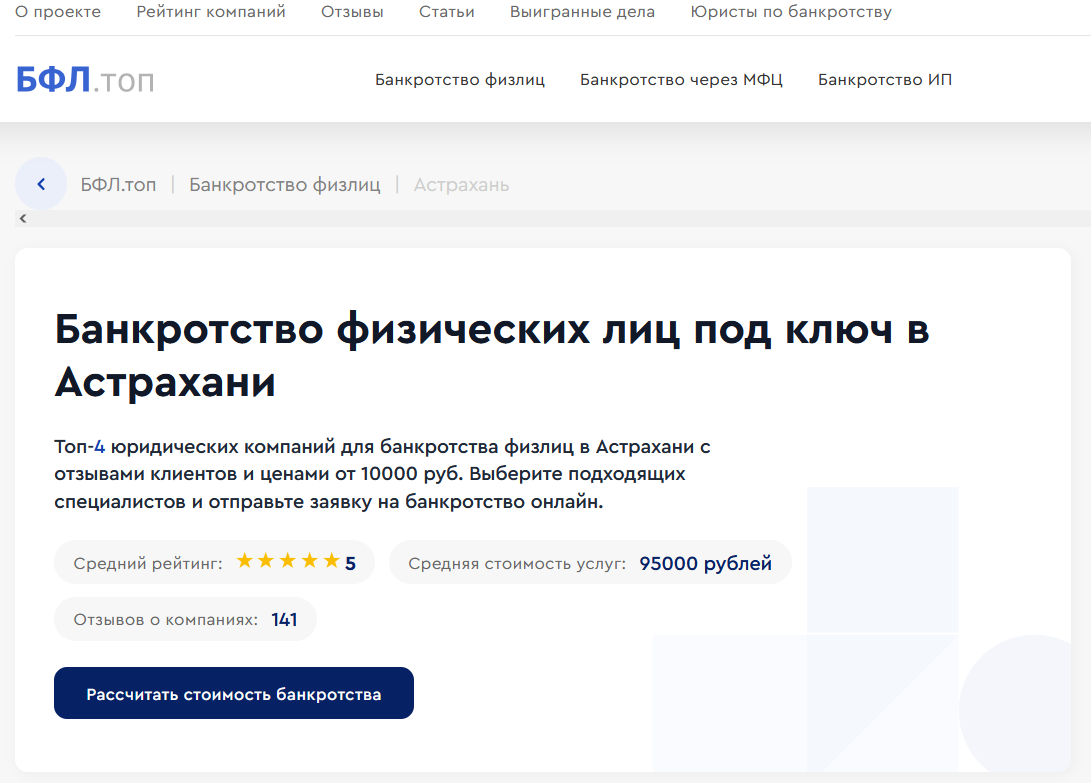Select Банкротство через МФЦ navigation link

click(681, 80)
